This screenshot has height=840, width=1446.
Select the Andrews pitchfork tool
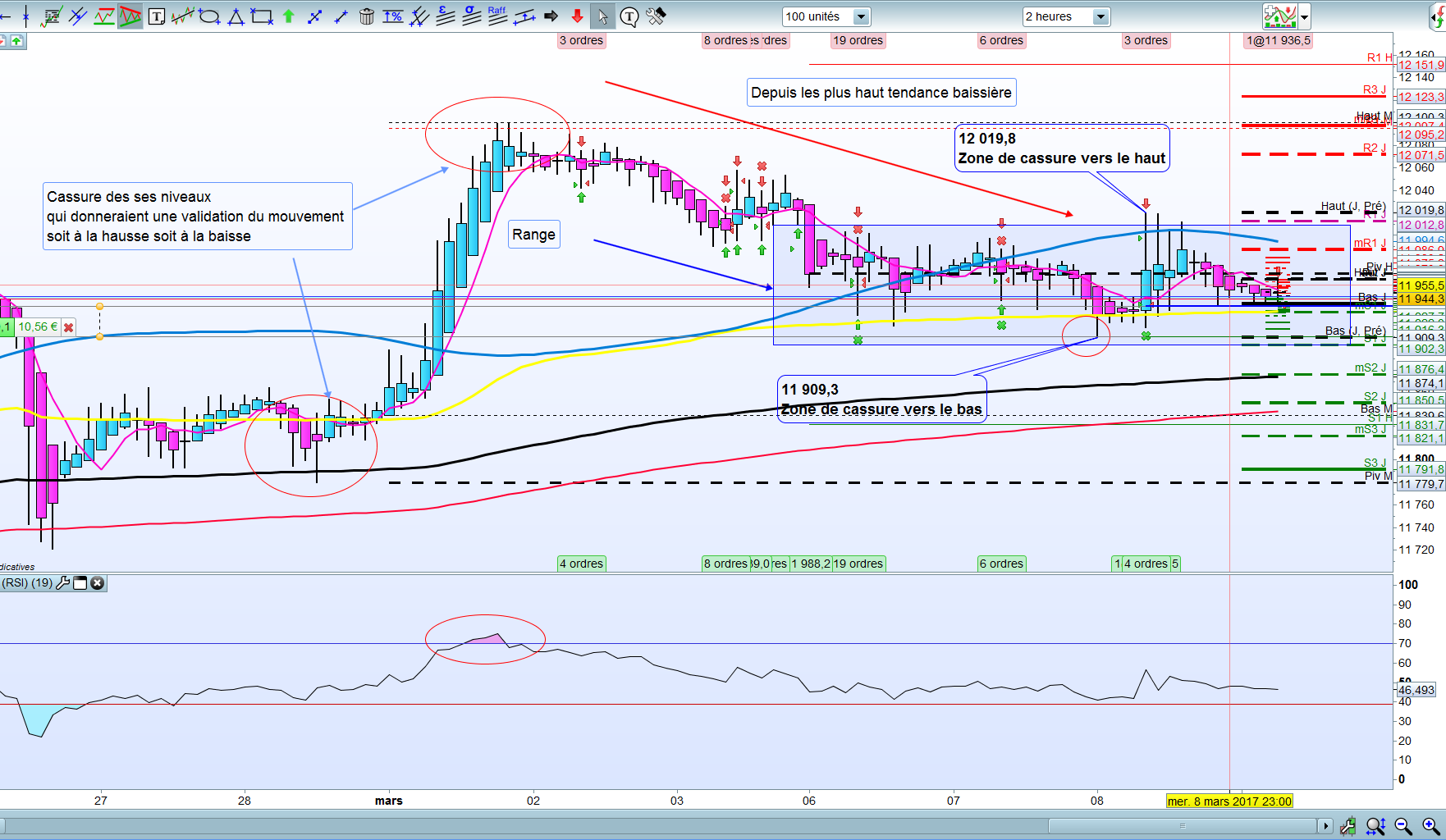419,16
